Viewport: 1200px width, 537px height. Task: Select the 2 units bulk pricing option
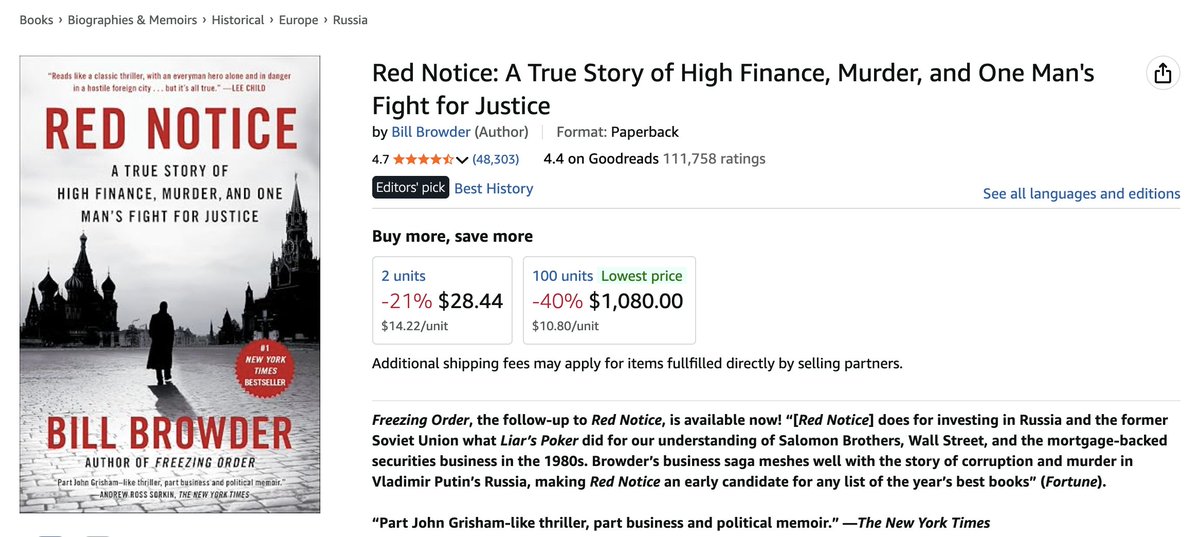(442, 300)
